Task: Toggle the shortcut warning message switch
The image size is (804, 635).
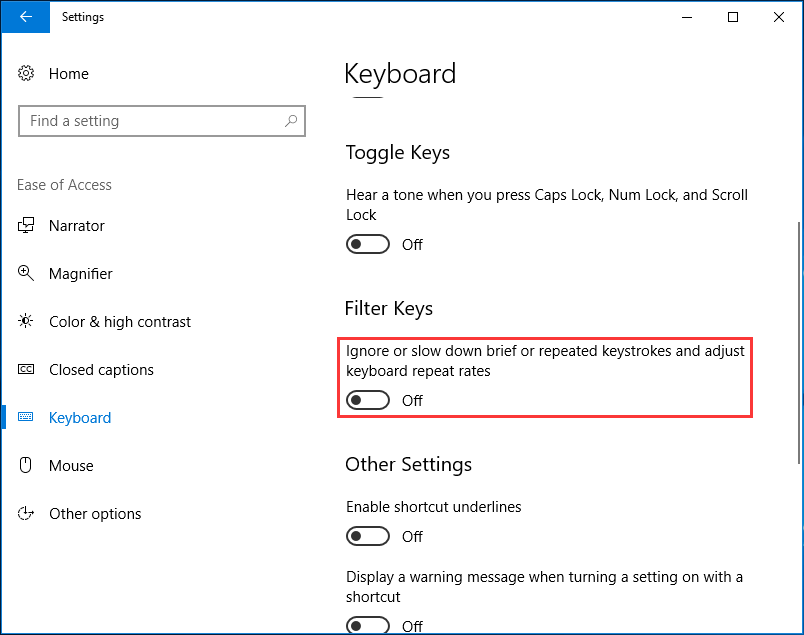Action: [x=367, y=626]
